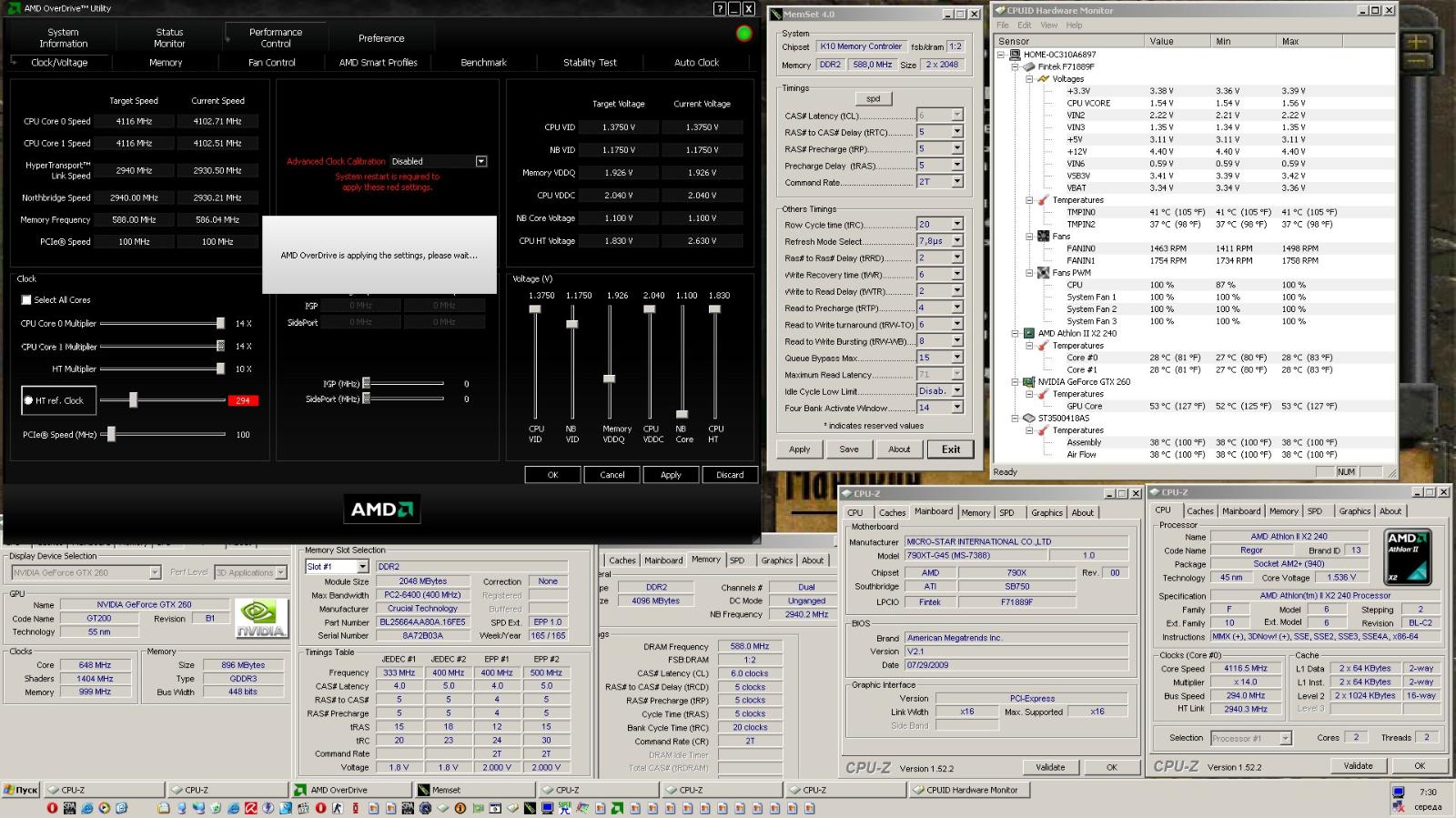
Task: Collapse the HOME-0C310A6897 root node in HWMonitor
Action: [x=1001, y=55]
